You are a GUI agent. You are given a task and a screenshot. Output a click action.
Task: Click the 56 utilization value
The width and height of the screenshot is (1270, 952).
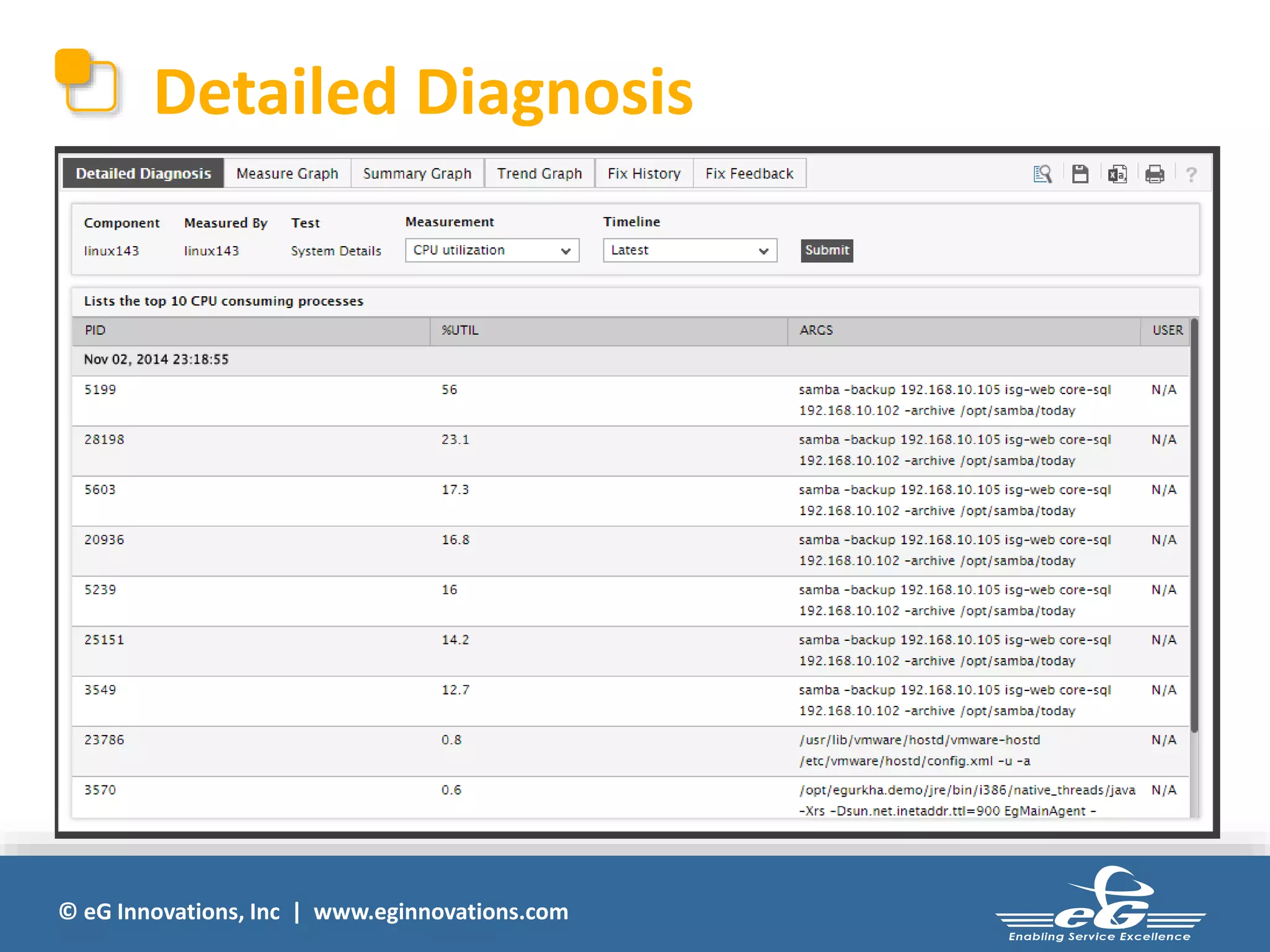coord(450,390)
